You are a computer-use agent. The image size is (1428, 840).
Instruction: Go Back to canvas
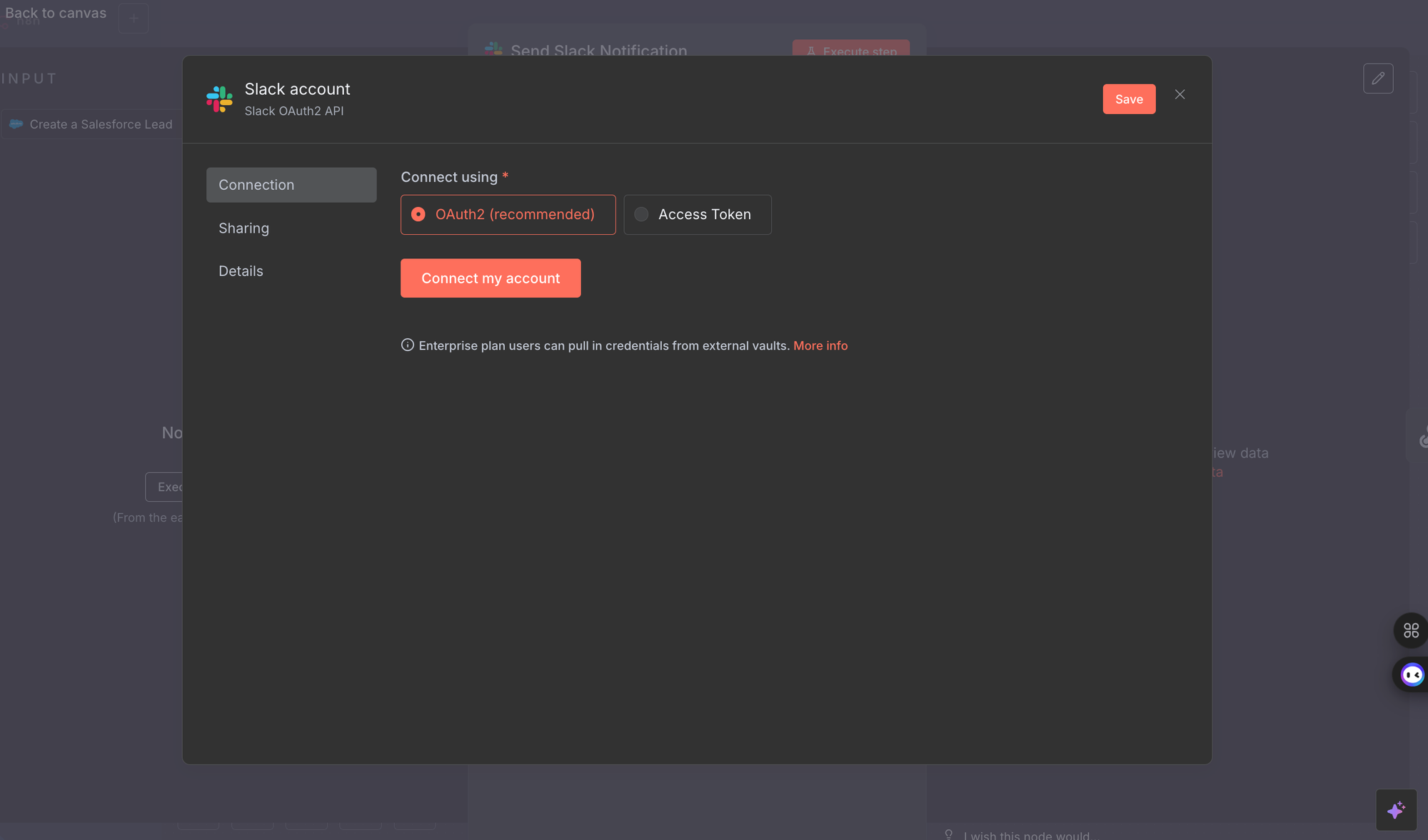tap(56, 13)
